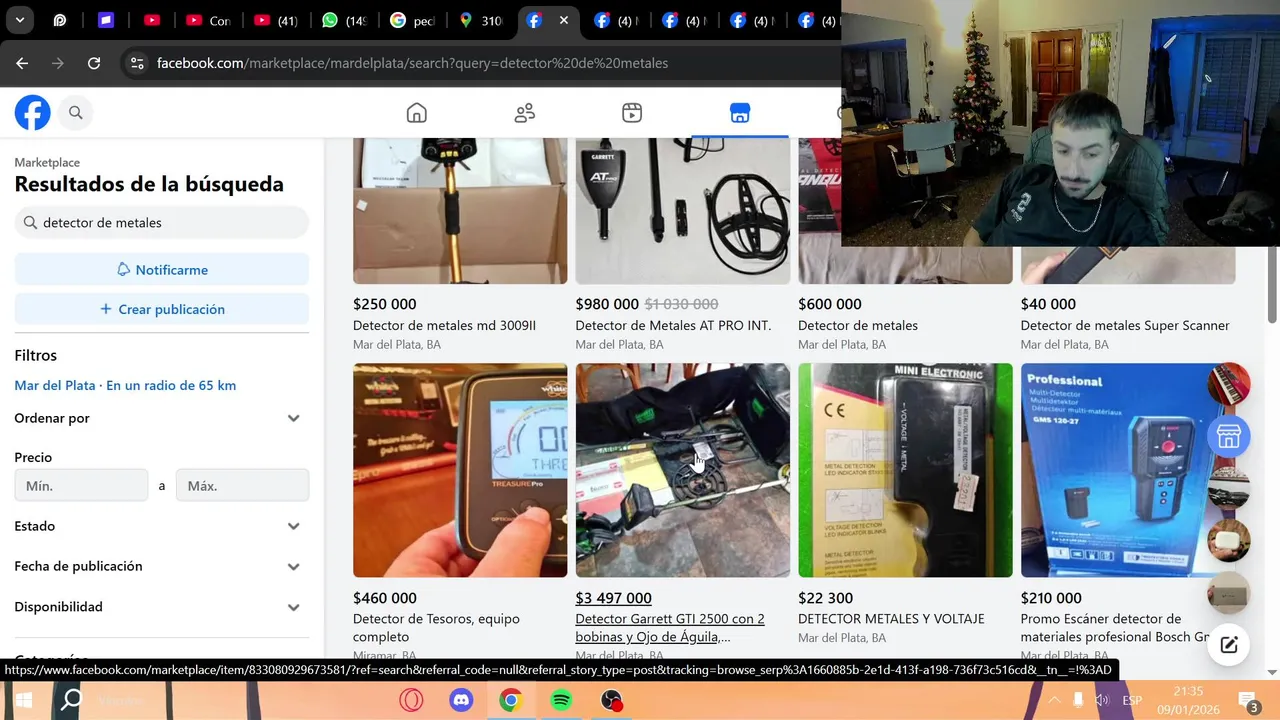Open the Garrett GTI 2500 listing photo
This screenshot has height=720, width=1280.
pos(682,470)
